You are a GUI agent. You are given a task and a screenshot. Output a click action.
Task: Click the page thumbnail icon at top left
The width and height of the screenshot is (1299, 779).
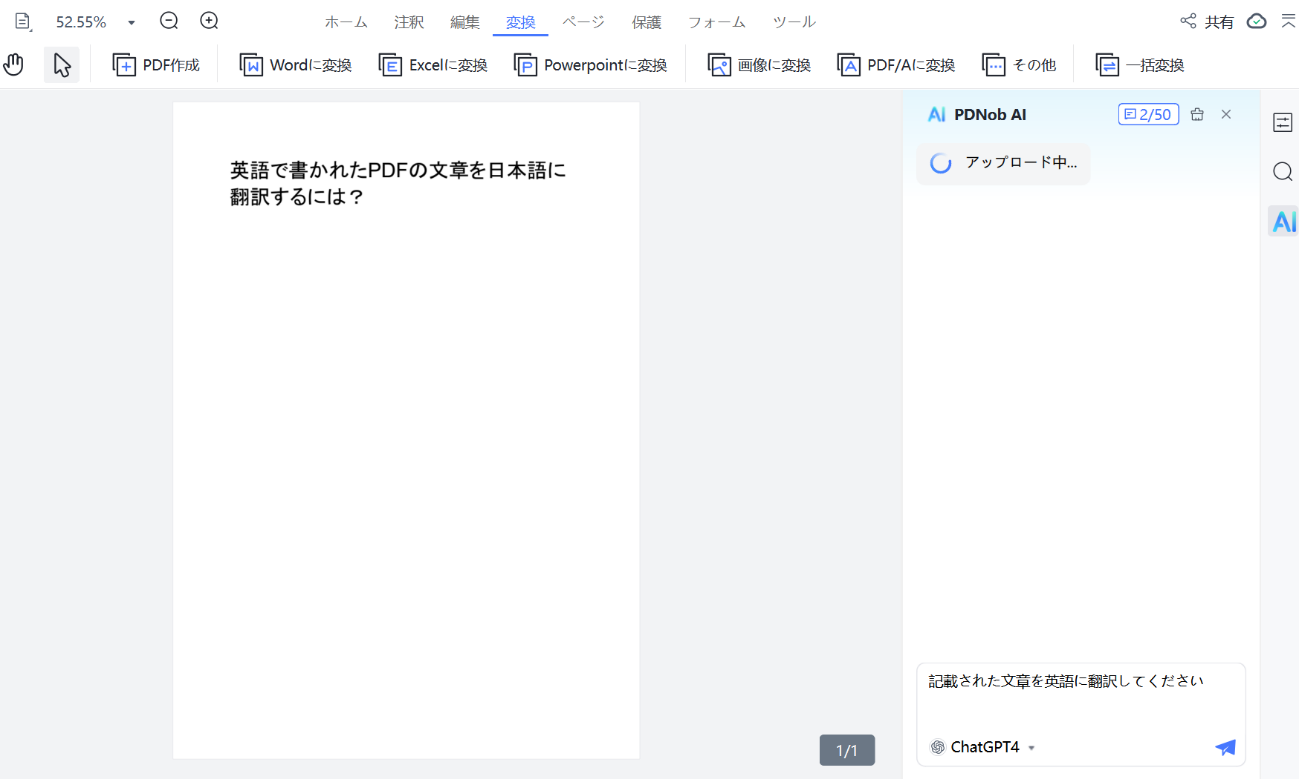pos(21,20)
